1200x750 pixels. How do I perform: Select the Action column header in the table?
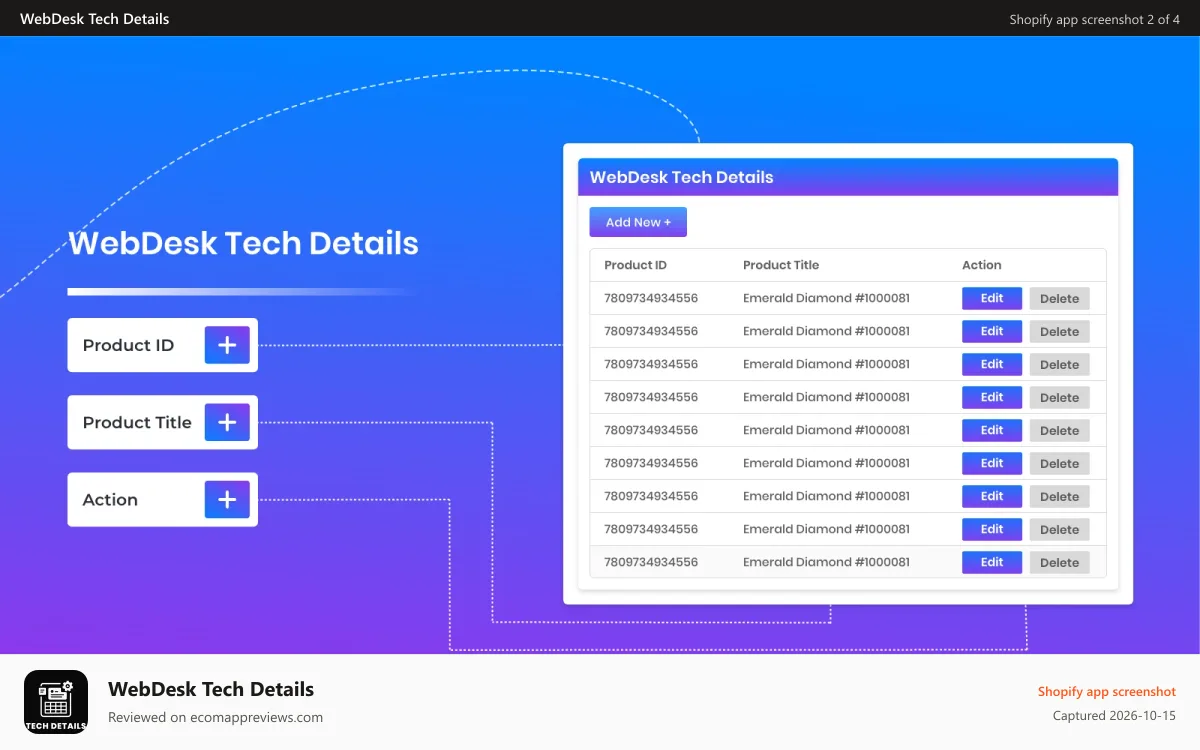[981, 265]
